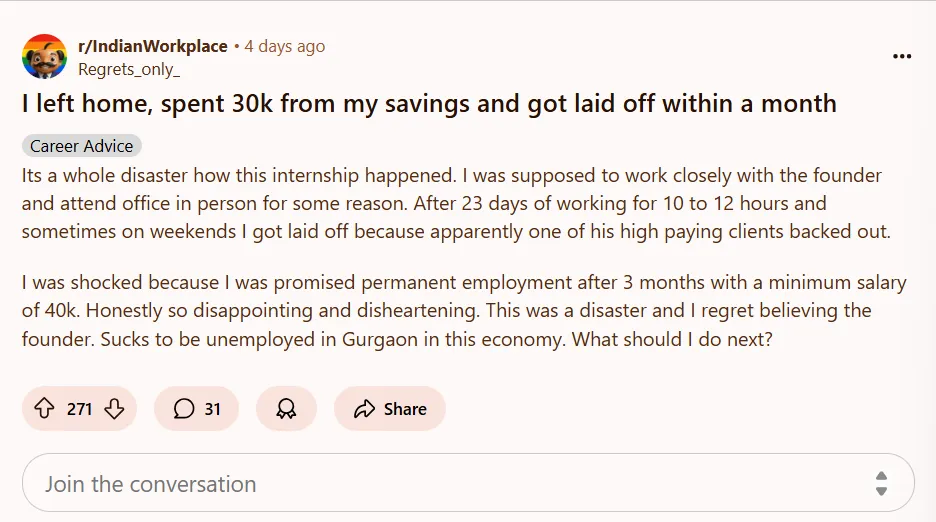Click the up triangle in the comment box

[x=881, y=476]
